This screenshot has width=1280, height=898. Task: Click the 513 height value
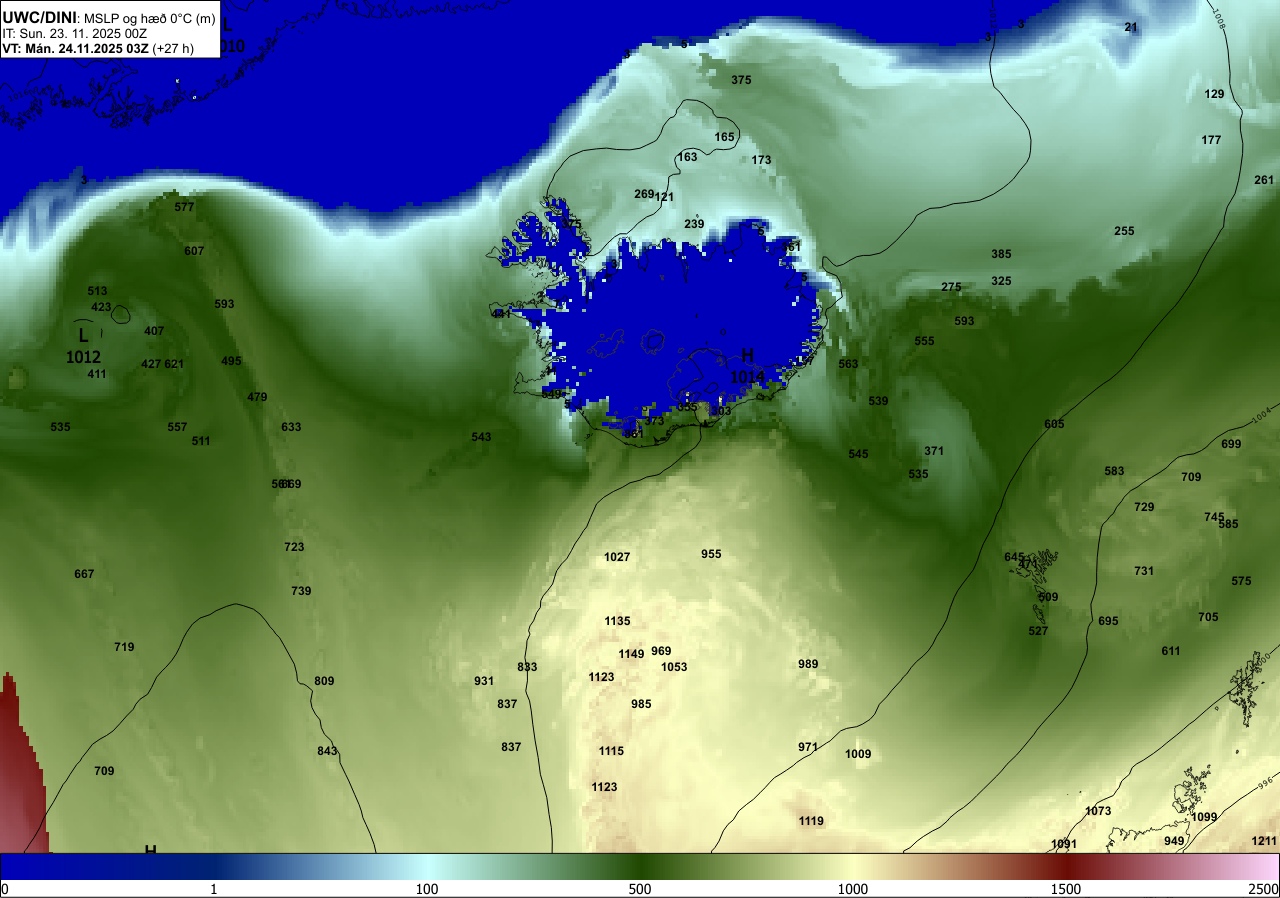(97, 291)
